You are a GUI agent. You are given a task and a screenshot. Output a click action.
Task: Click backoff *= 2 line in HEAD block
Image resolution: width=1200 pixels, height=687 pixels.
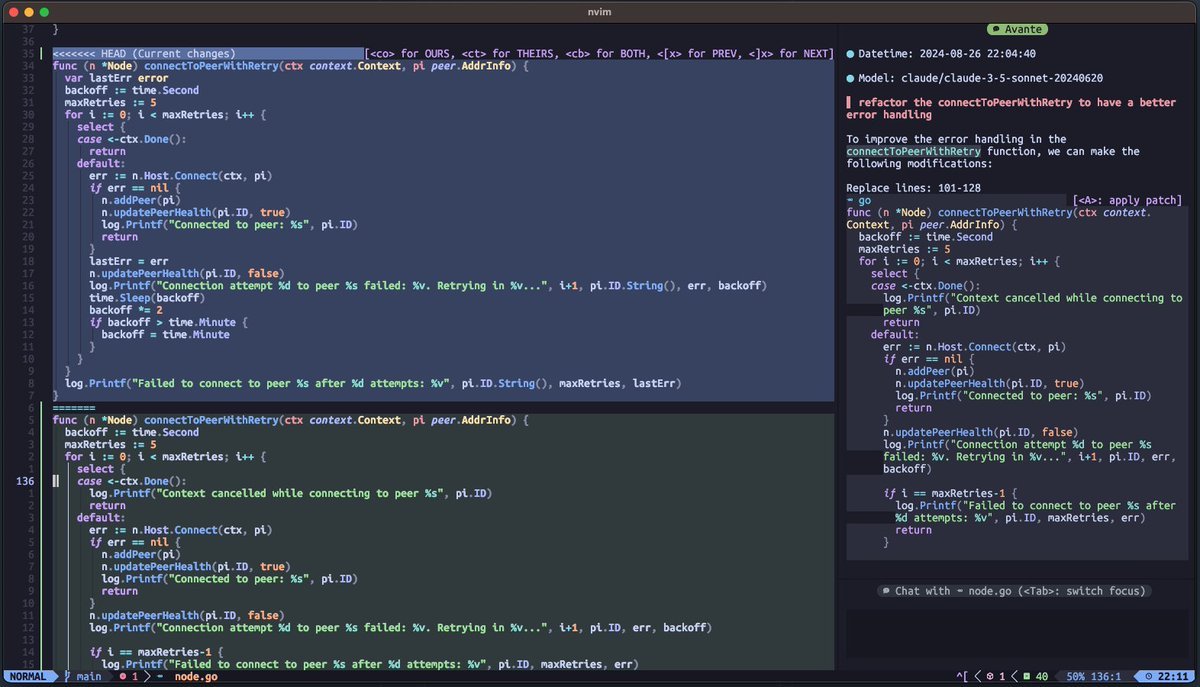tap(126, 310)
